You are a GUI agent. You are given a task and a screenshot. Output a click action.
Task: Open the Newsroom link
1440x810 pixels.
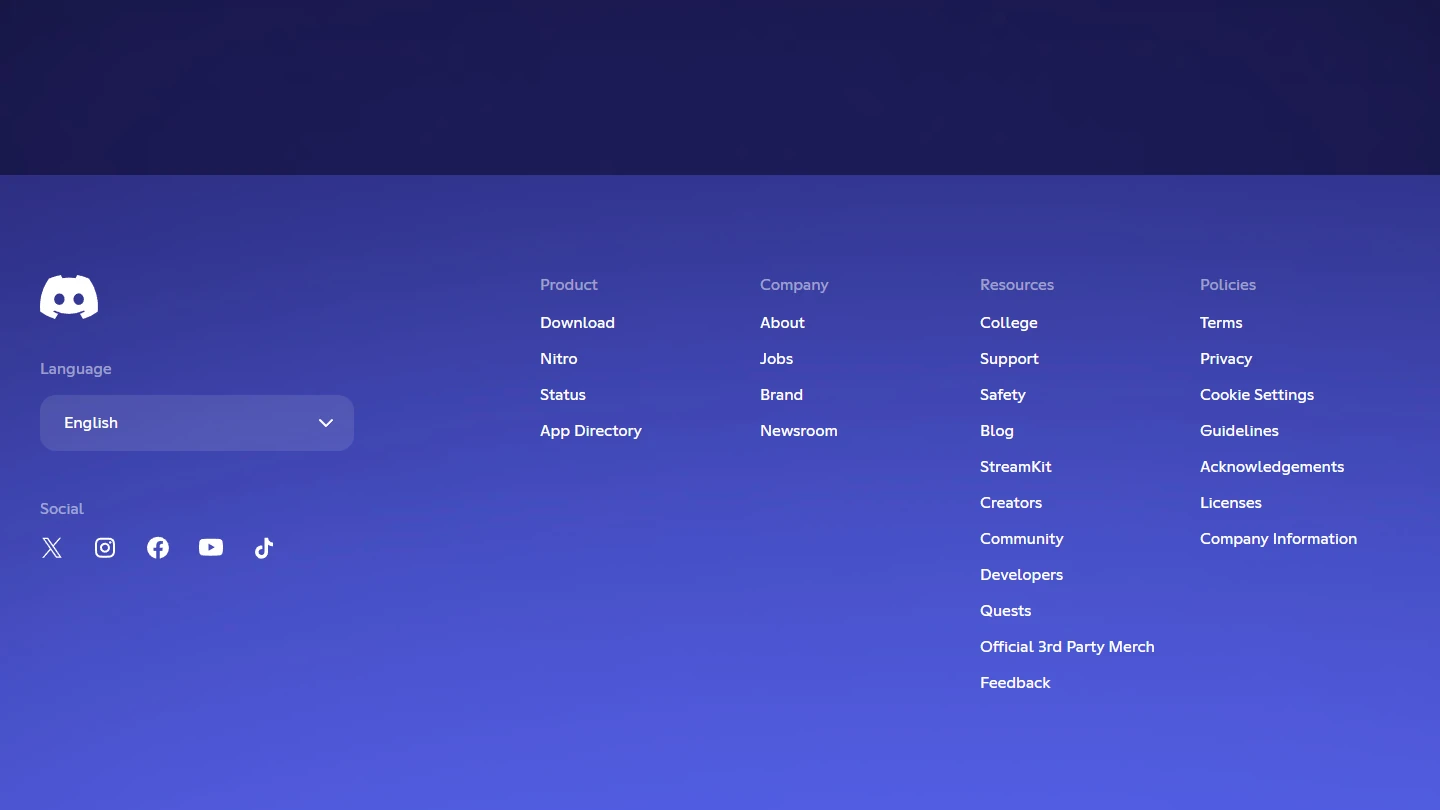click(798, 431)
